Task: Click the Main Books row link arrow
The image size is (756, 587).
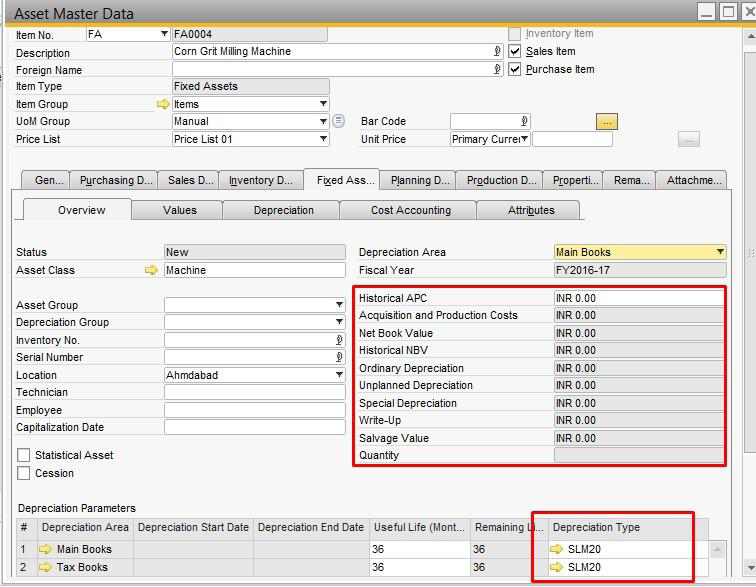Action: [x=46, y=549]
